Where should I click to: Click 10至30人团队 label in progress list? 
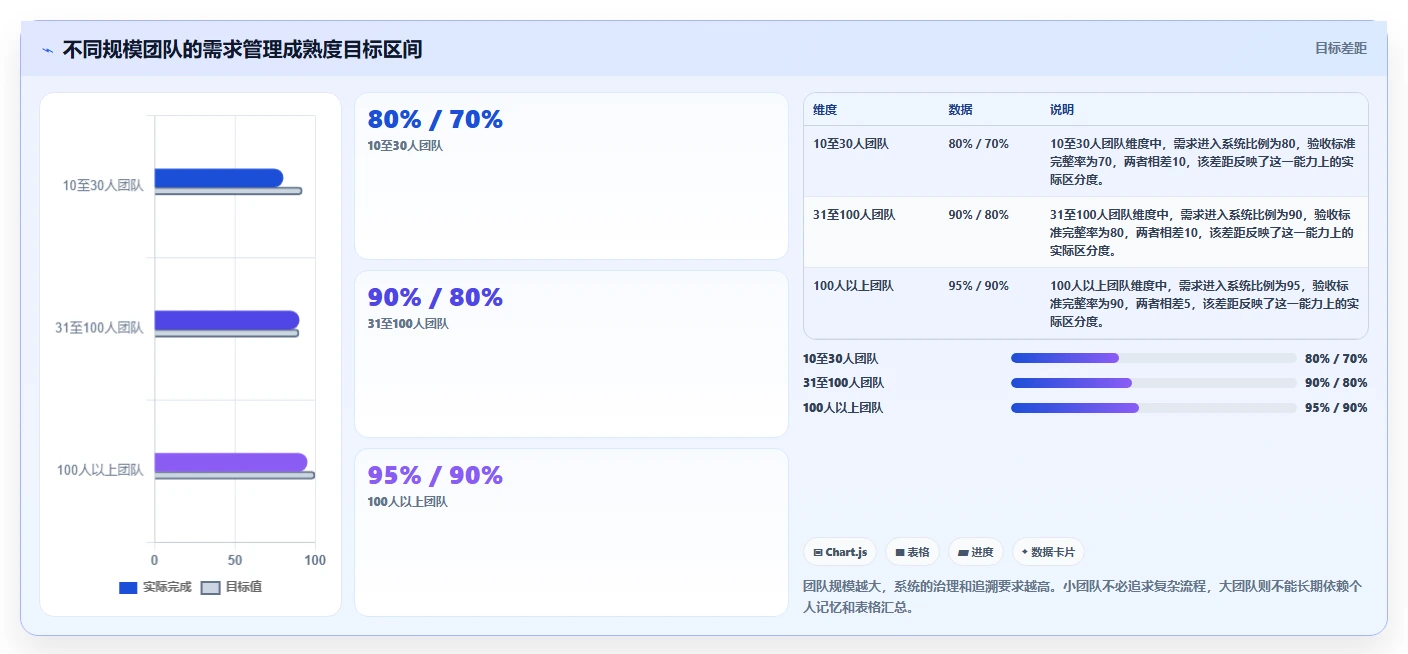pyautogui.click(x=840, y=358)
